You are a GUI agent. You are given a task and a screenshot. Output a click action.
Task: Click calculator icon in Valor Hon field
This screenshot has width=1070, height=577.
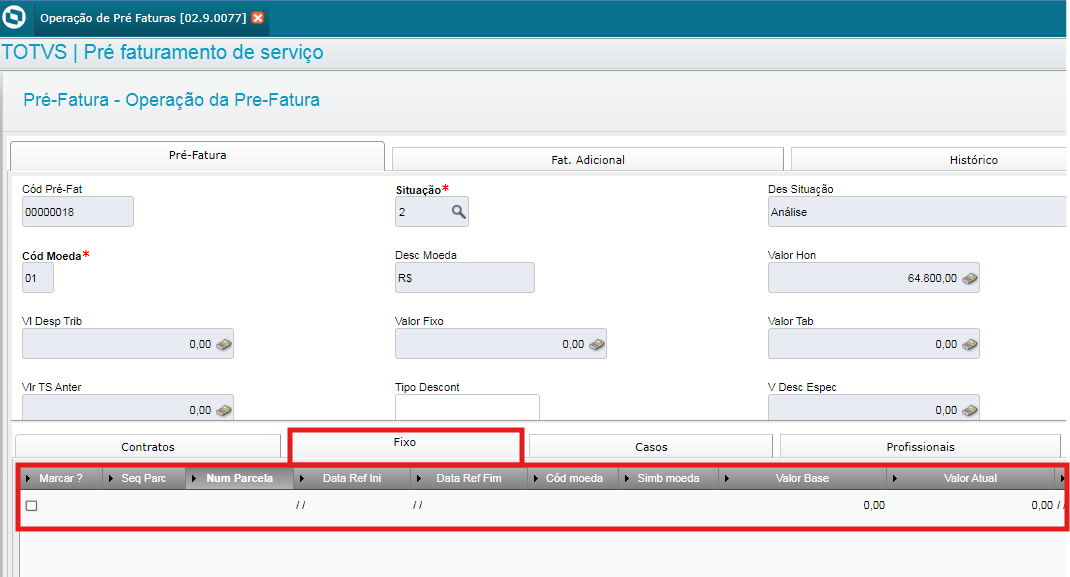click(969, 278)
